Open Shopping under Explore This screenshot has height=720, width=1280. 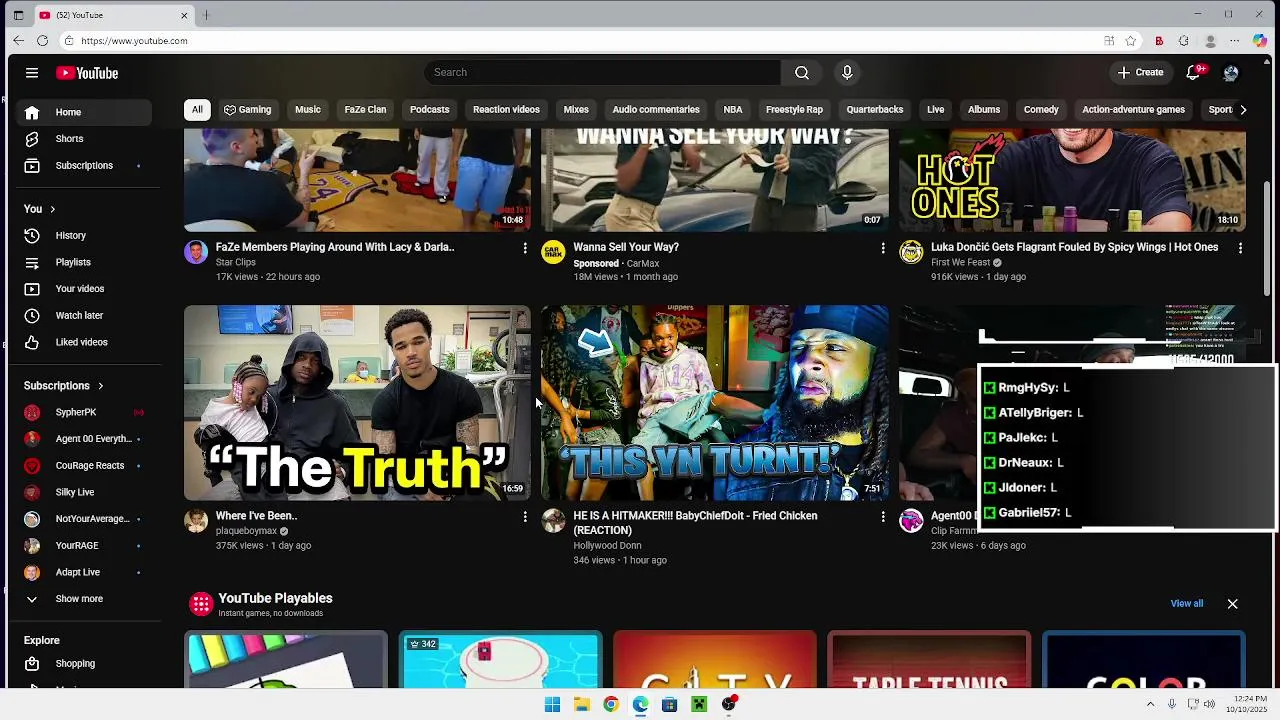[x=84, y=664]
